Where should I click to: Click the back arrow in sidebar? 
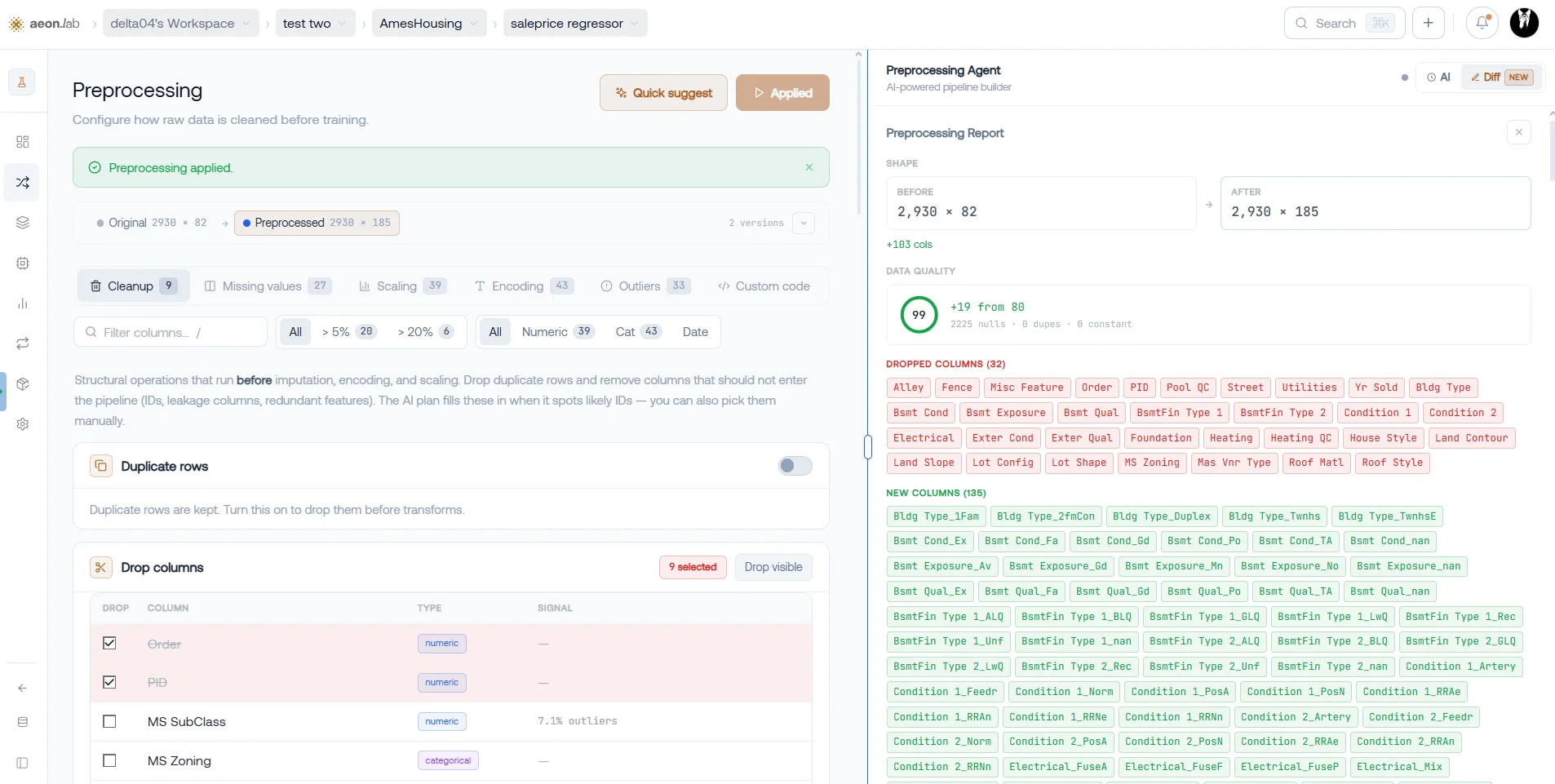pyautogui.click(x=23, y=688)
